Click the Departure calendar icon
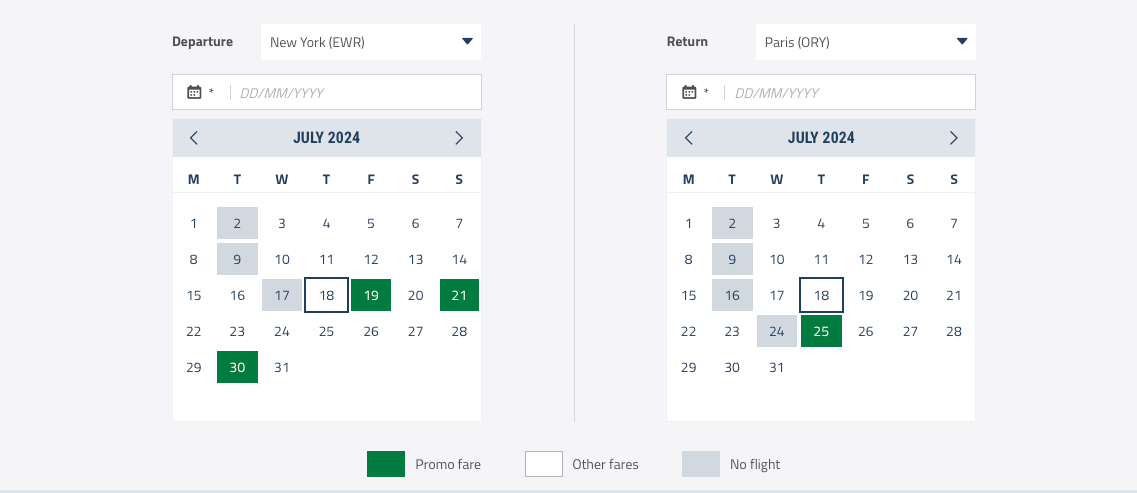Screen dimensions: 1137x493 pos(195,93)
